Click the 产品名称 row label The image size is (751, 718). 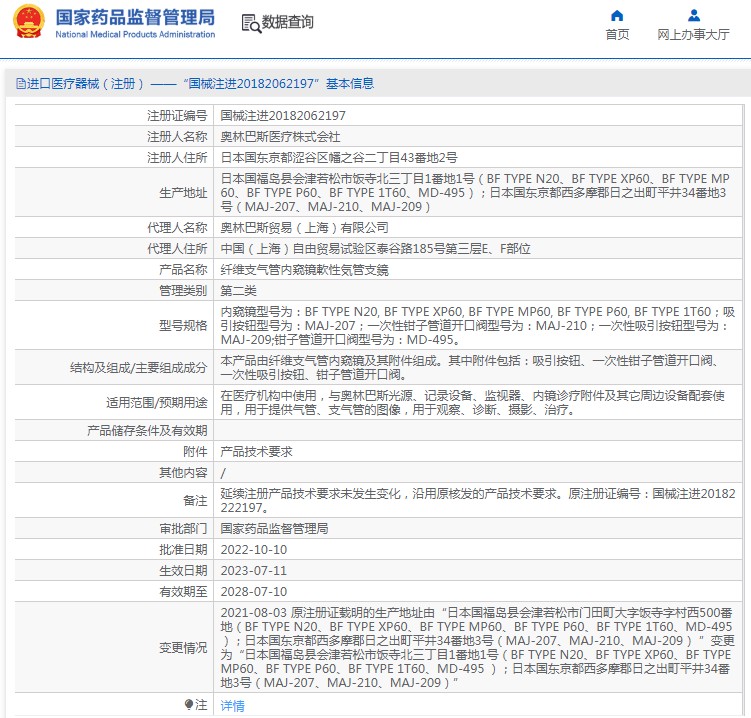(x=183, y=270)
